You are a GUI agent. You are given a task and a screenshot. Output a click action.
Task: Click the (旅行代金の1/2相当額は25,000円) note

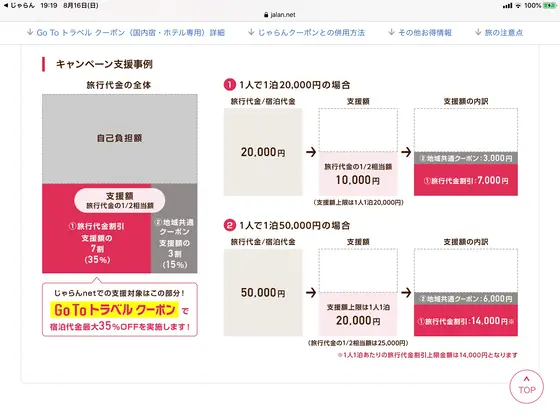tap(358, 343)
